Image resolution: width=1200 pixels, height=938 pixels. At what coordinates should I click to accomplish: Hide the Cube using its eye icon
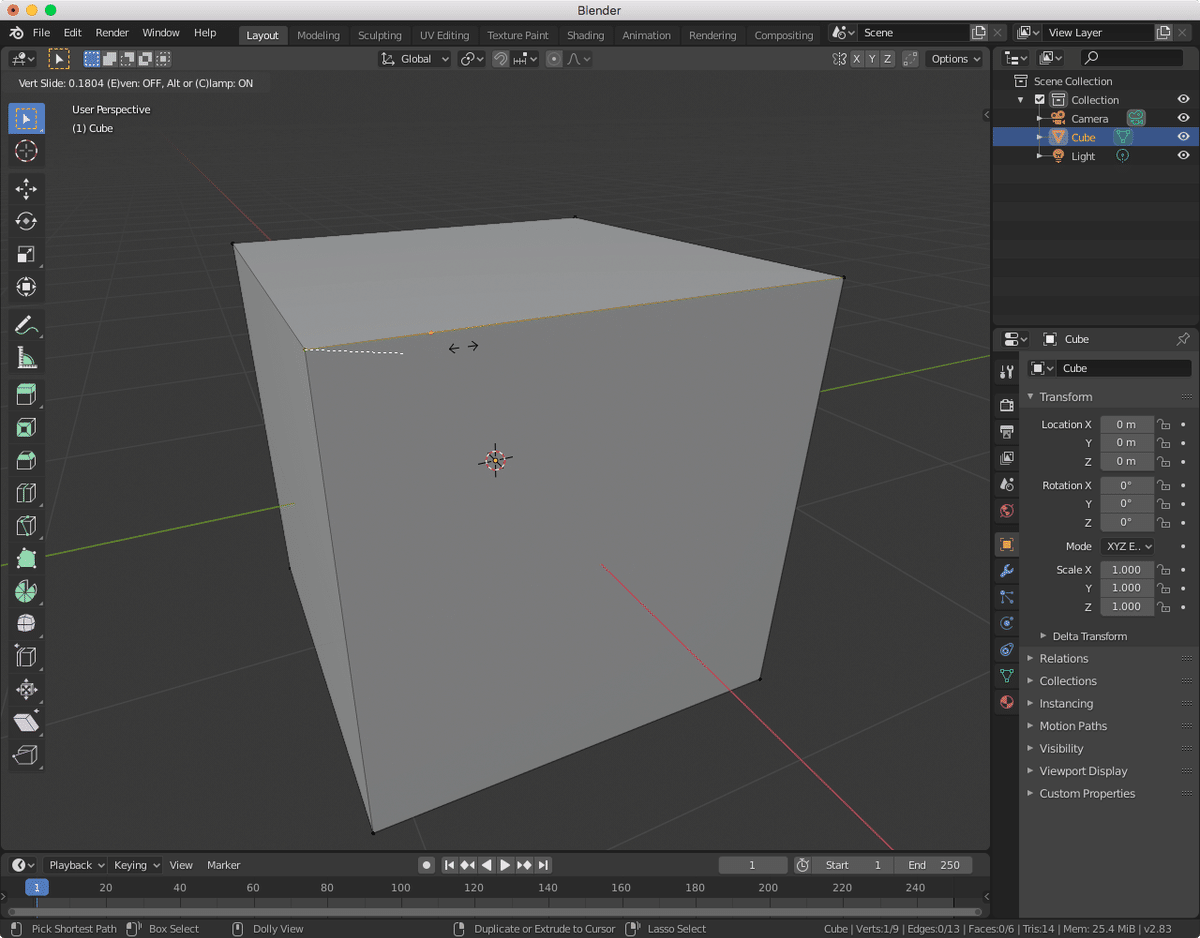[x=1183, y=137]
